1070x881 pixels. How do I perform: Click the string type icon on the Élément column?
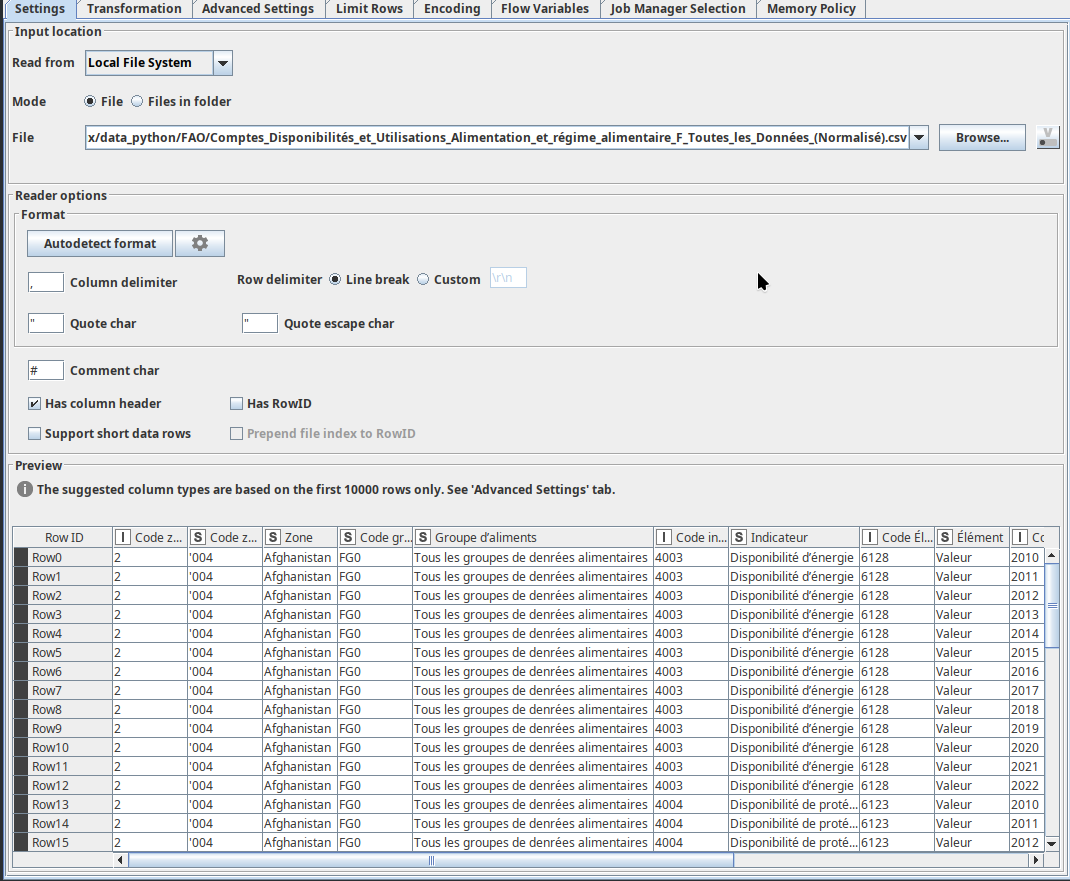(x=943, y=537)
